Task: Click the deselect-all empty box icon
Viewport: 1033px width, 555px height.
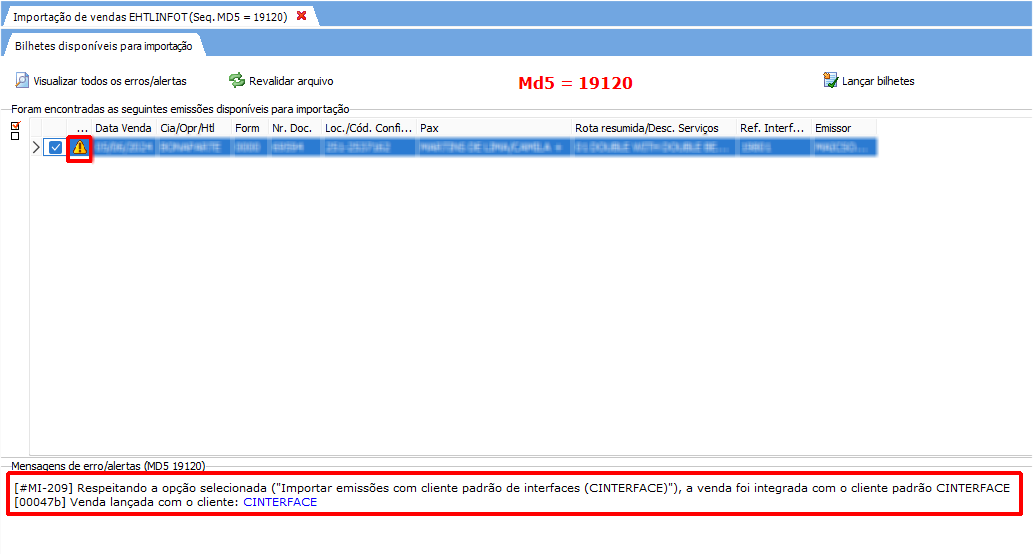Action: pyautogui.click(x=15, y=136)
